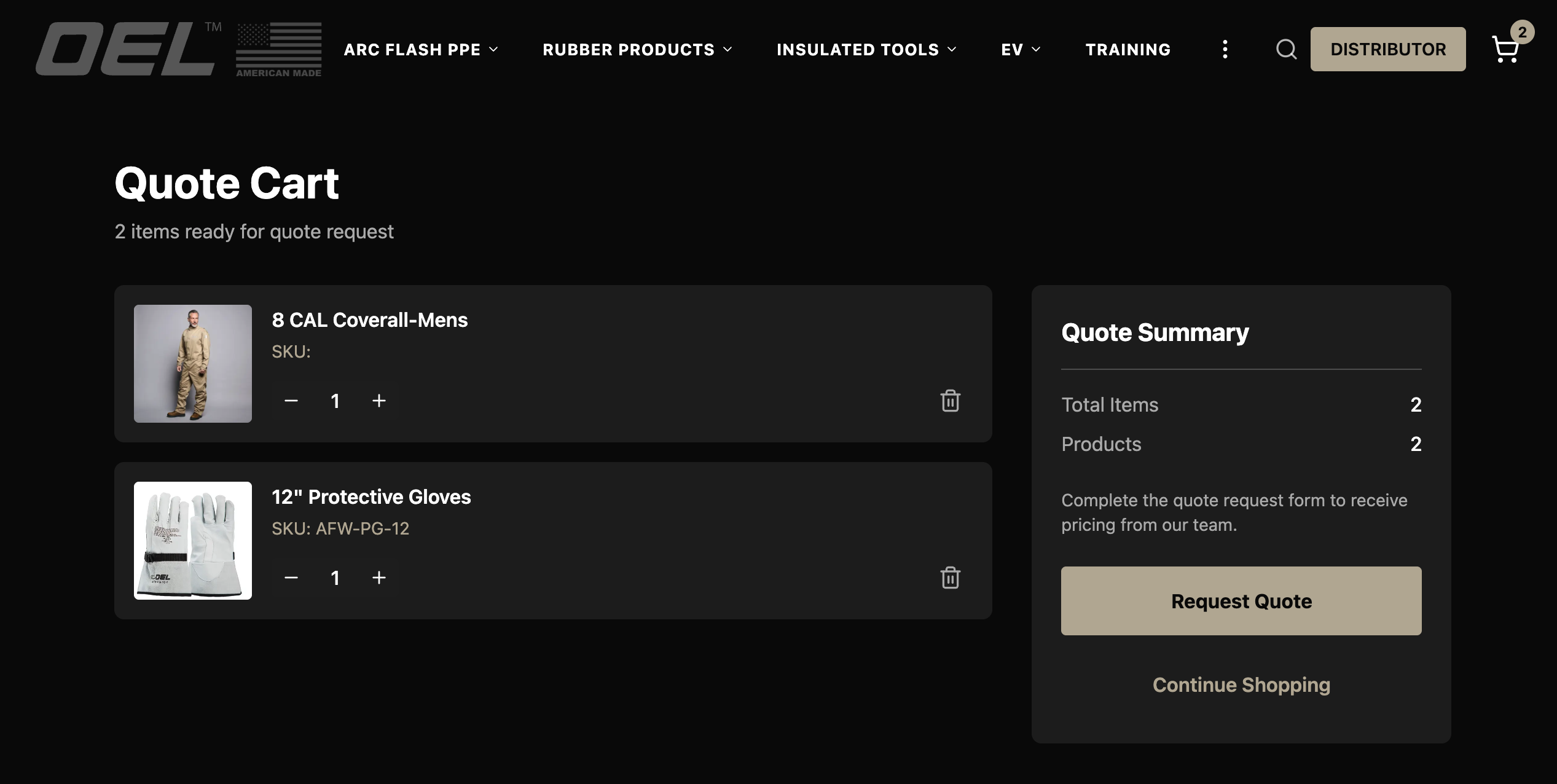Image resolution: width=1557 pixels, height=784 pixels.
Task: Increase quantity of 12" Protective Gloves
Action: (x=379, y=578)
